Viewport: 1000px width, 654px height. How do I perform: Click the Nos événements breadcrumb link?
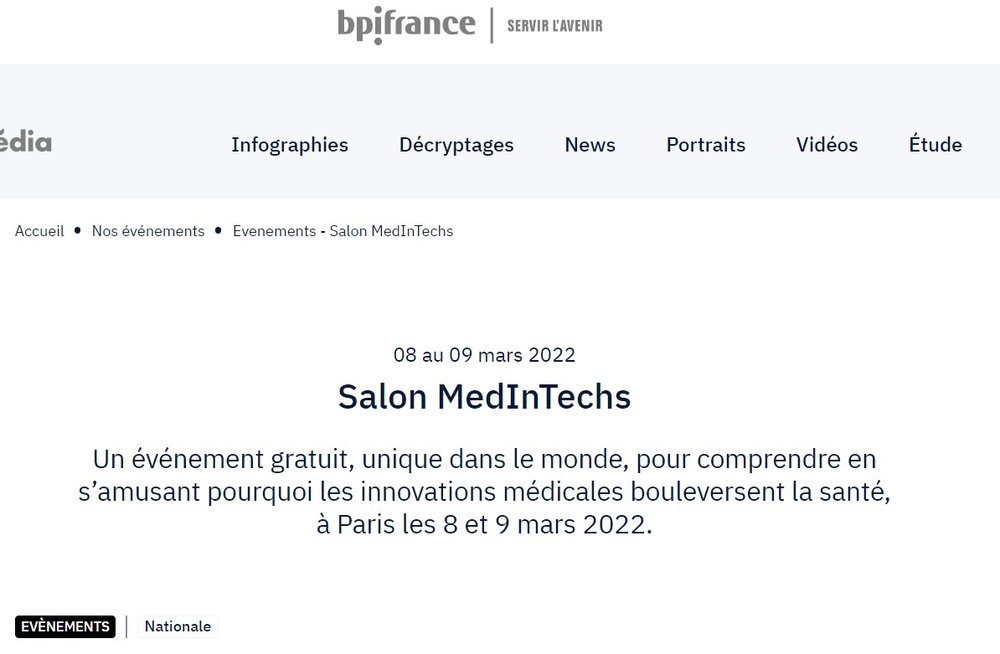click(148, 231)
